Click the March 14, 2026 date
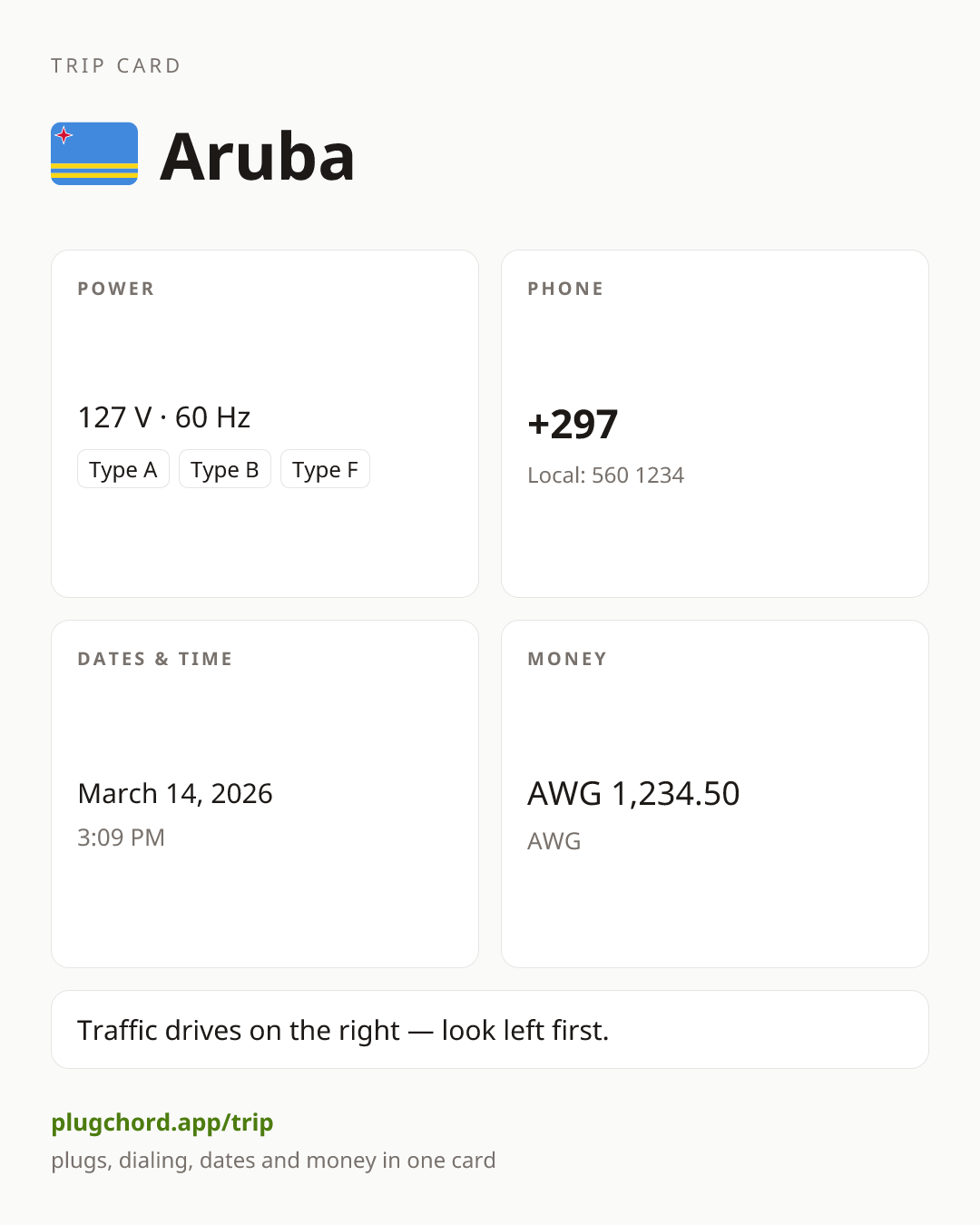980x1225 pixels. [175, 793]
